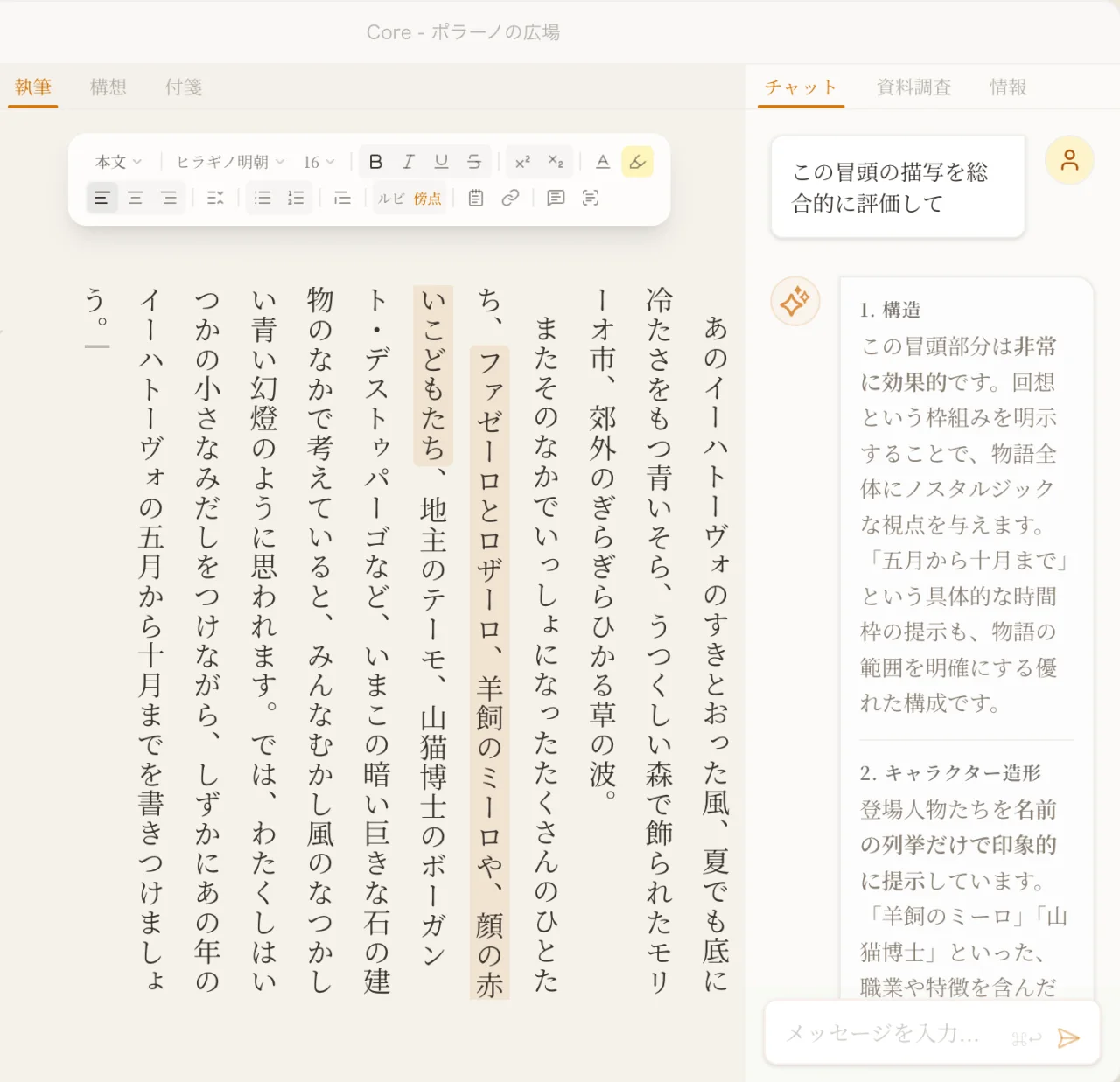The image size is (1120, 1082).
Task: Apply subscript to text
Action: pos(556,162)
